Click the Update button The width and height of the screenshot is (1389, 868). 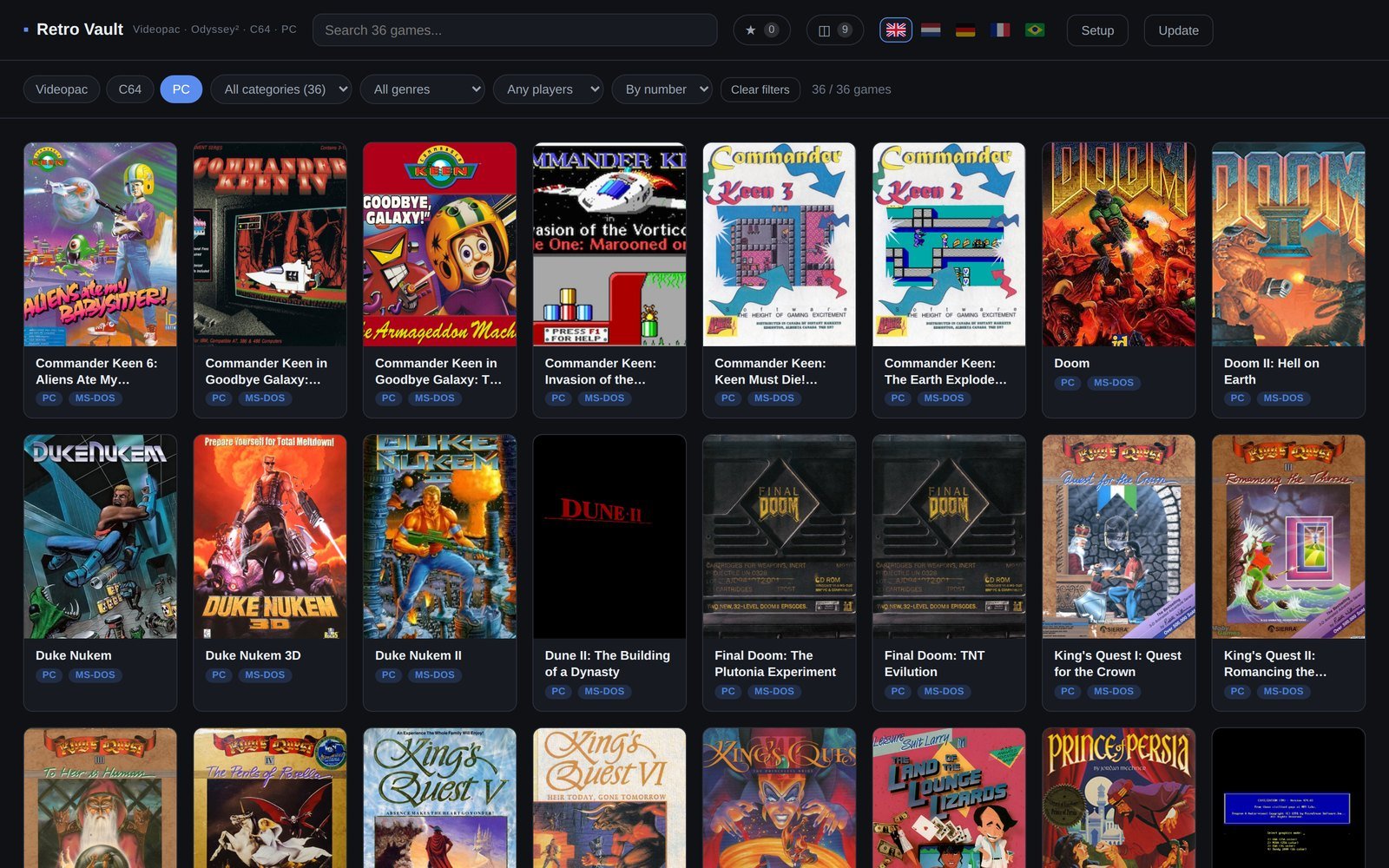(x=1178, y=30)
